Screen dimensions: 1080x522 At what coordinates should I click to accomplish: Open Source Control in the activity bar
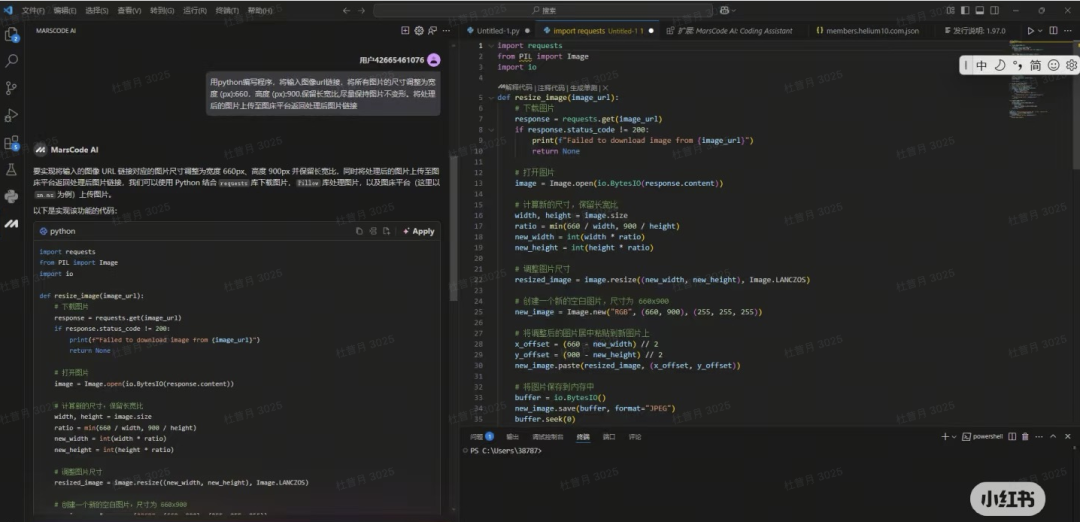12,88
